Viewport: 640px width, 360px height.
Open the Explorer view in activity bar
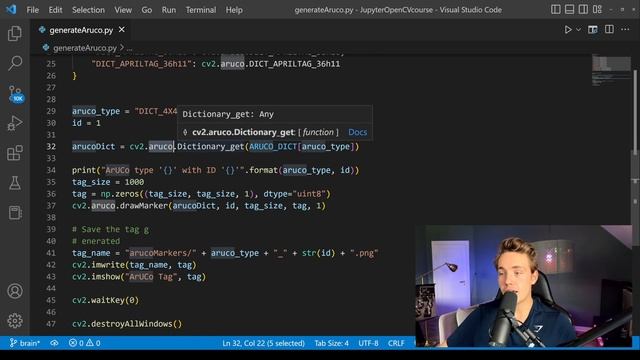tap(15, 33)
